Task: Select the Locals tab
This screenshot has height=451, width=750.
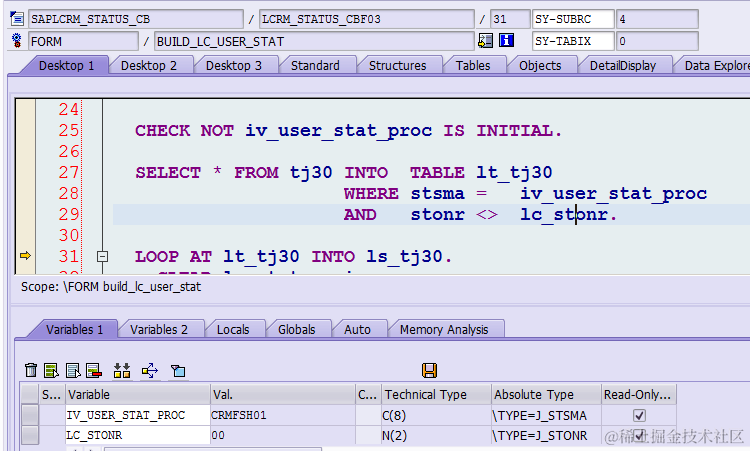Action: [233, 330]
